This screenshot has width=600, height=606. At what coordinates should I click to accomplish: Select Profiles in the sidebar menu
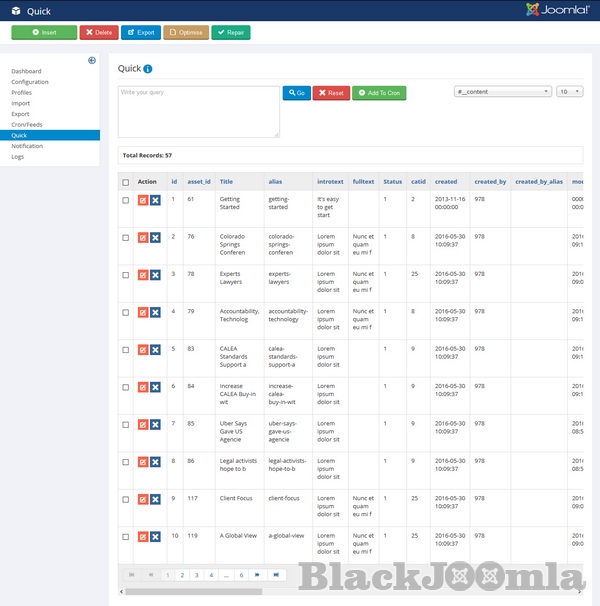point(22,93)
